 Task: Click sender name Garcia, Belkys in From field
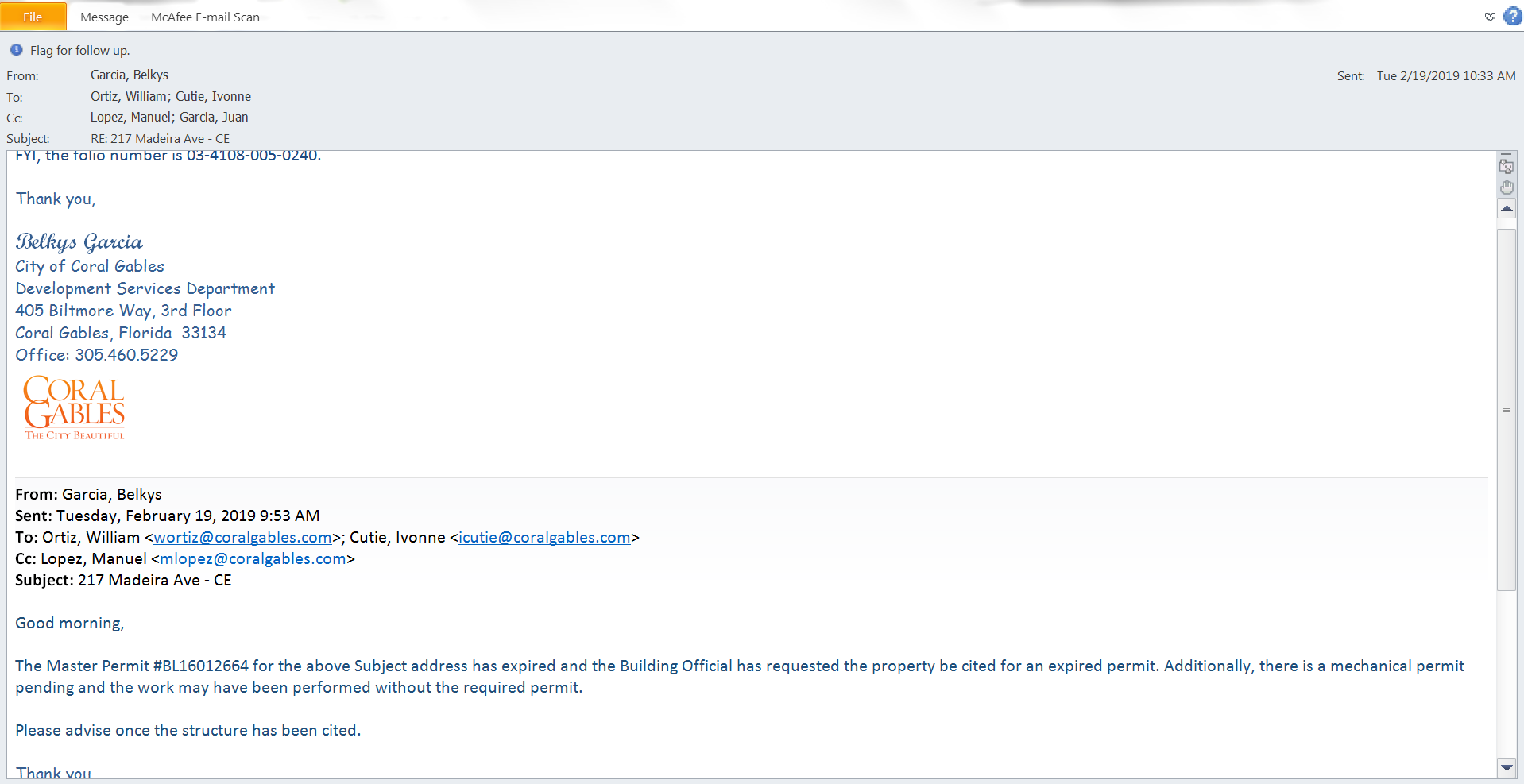130,75
